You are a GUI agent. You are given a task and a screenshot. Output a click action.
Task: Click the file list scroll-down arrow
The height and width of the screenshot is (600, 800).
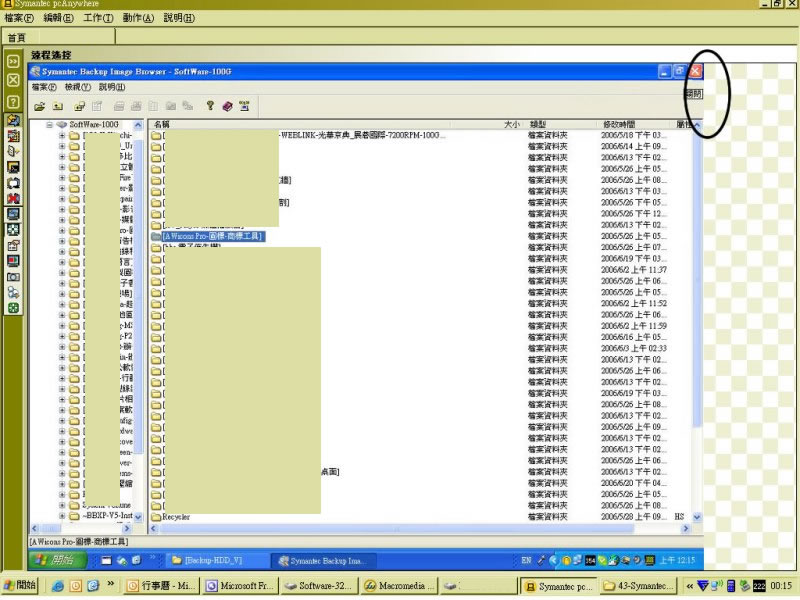pos(697,517)
